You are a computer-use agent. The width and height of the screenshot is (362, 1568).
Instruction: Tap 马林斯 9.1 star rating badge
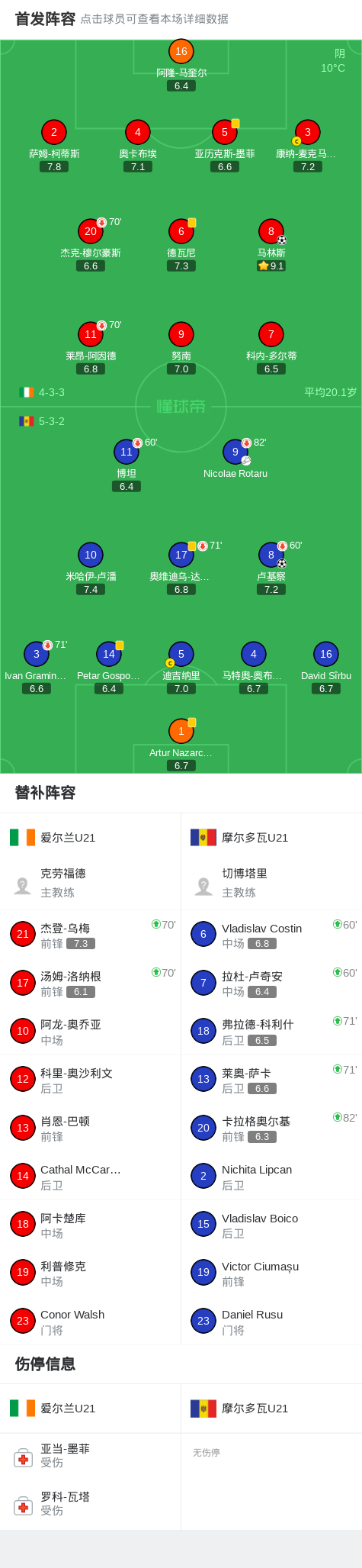[x=271, y=266]
